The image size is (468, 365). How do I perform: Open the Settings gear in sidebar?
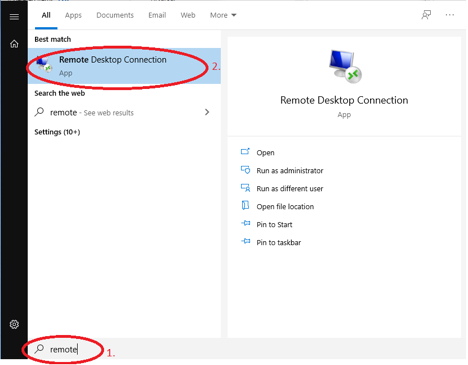coord(14,324)
